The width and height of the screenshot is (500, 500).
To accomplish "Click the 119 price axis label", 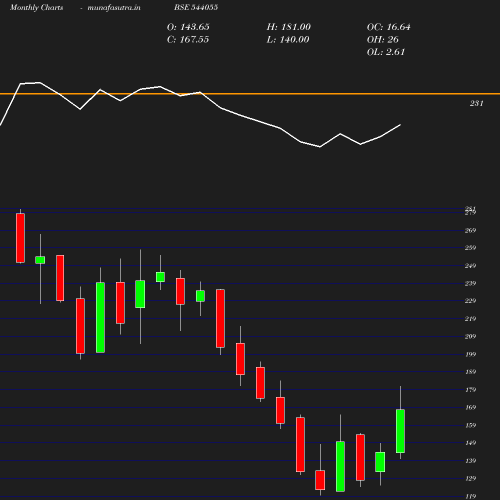I will (470, 497).
